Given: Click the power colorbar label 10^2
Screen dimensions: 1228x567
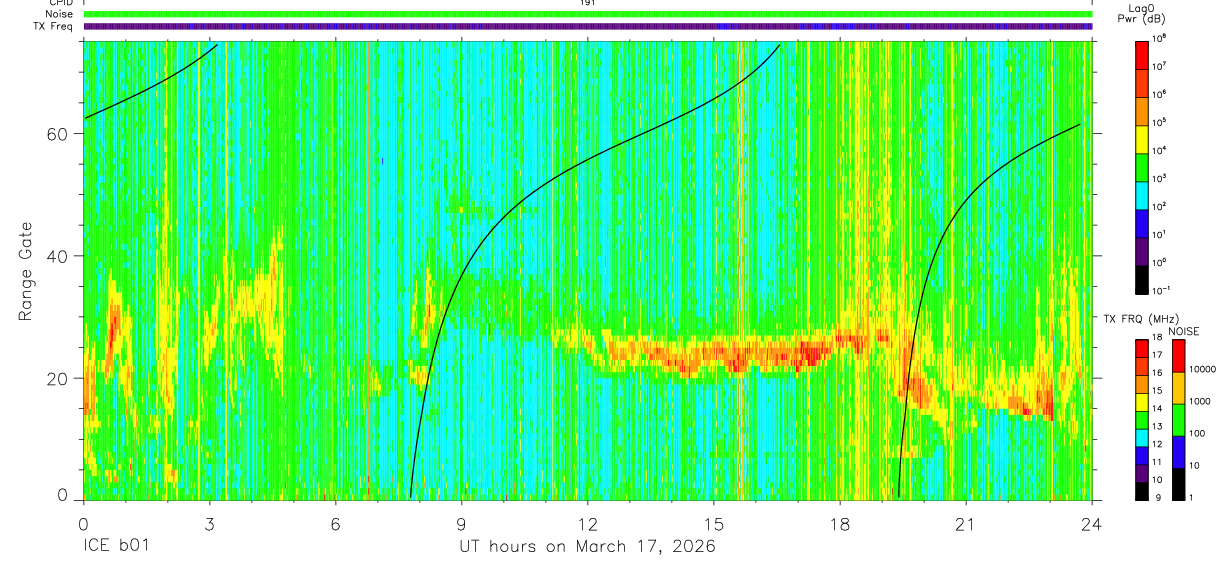Looking at the screenshot, I should 1160,206.
